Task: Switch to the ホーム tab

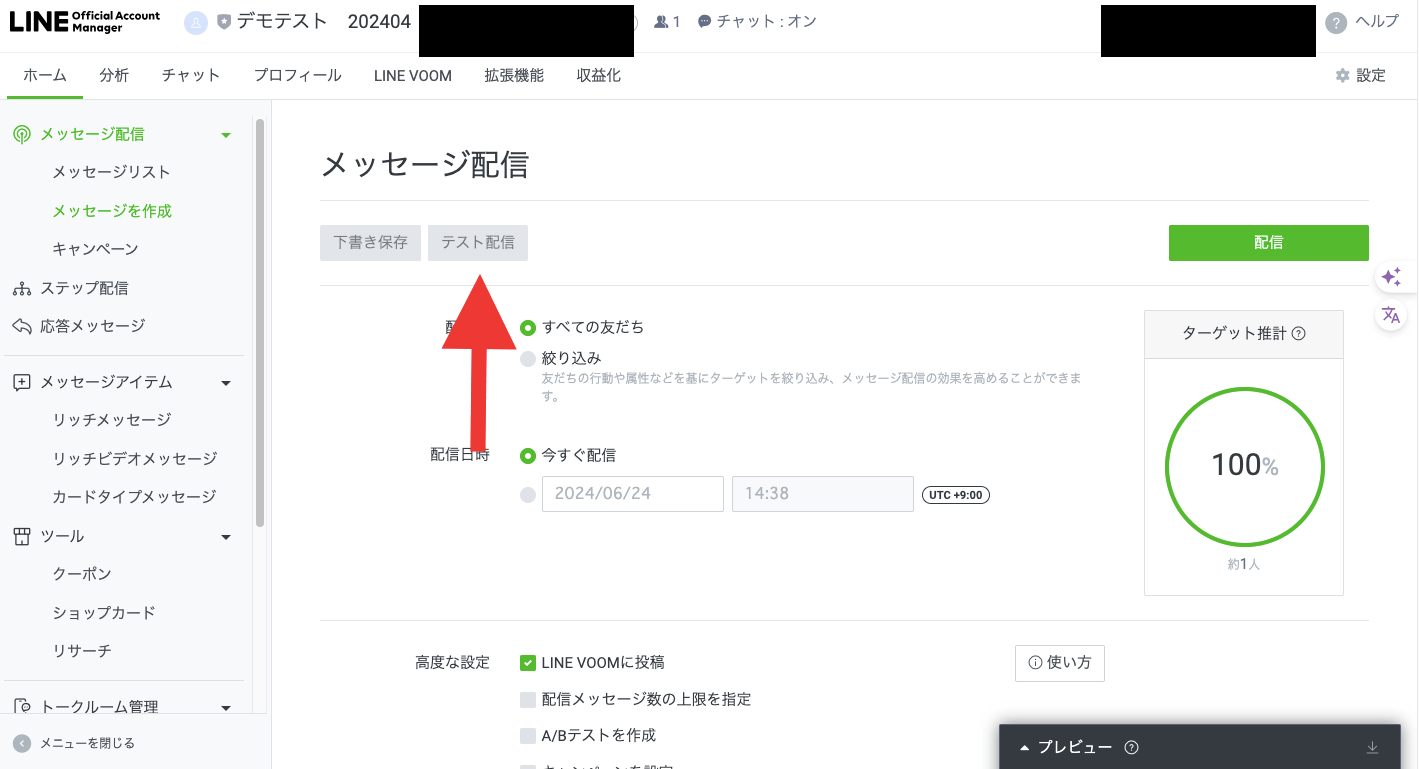Action: [45, 76]
